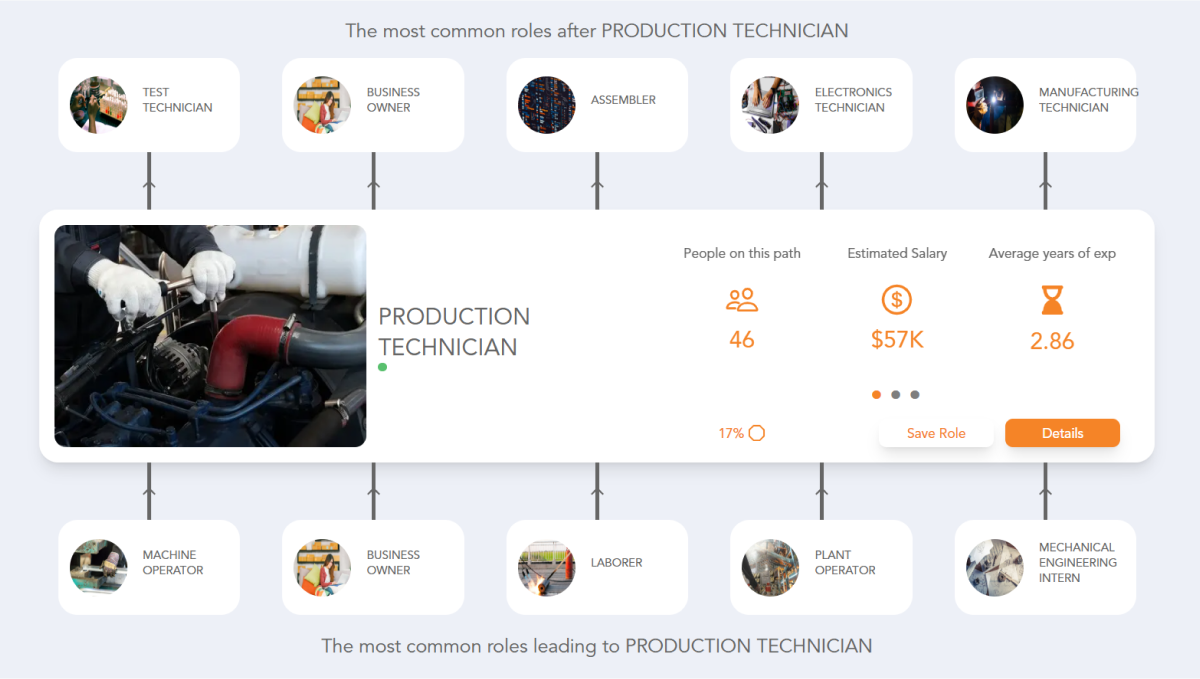The image size is (1200, 679).
Task: Click the hourglass experience icon
Action: click(x=1051, y=300)
